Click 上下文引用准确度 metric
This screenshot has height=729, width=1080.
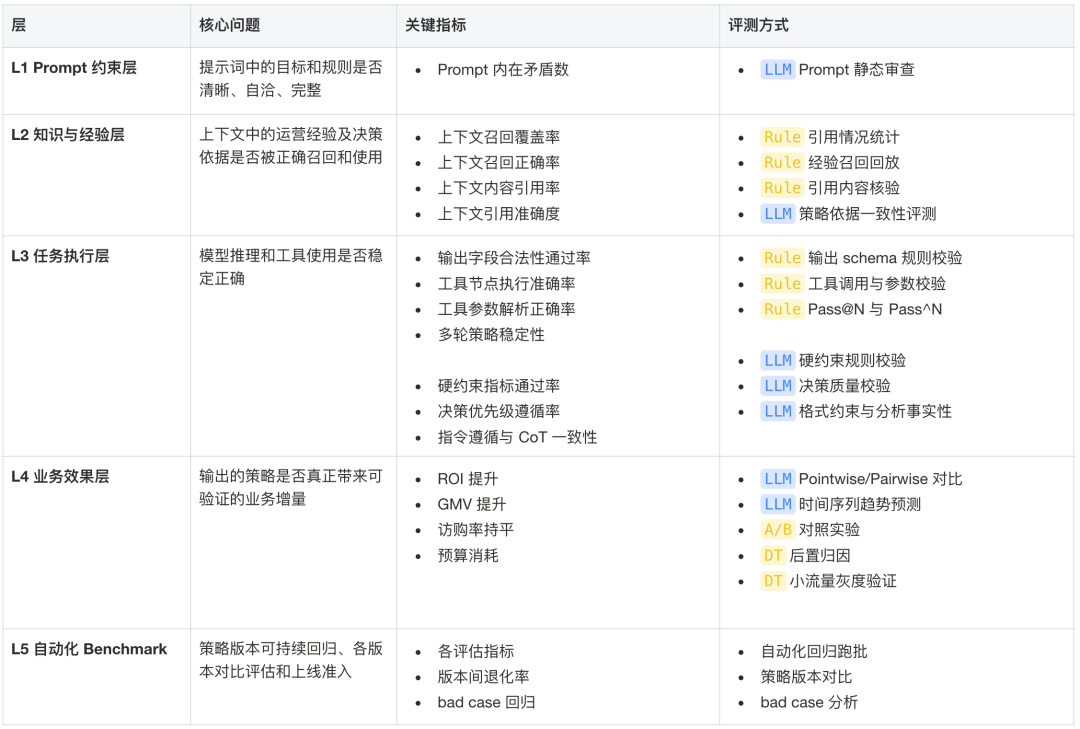499,214
